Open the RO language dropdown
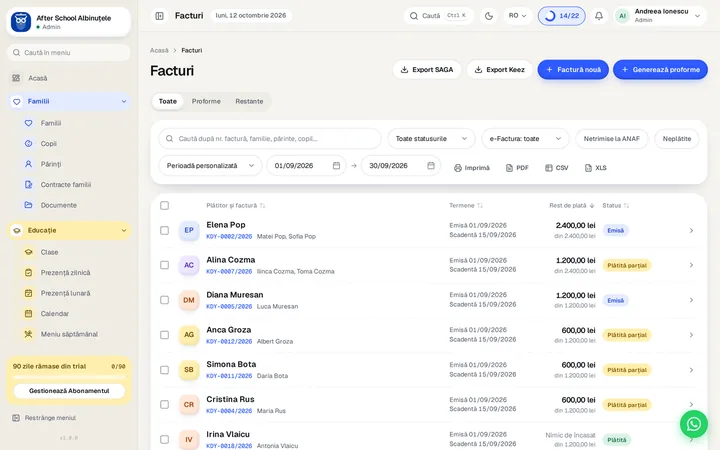Viewport: 720px width, 450px height. click(518, 16)
